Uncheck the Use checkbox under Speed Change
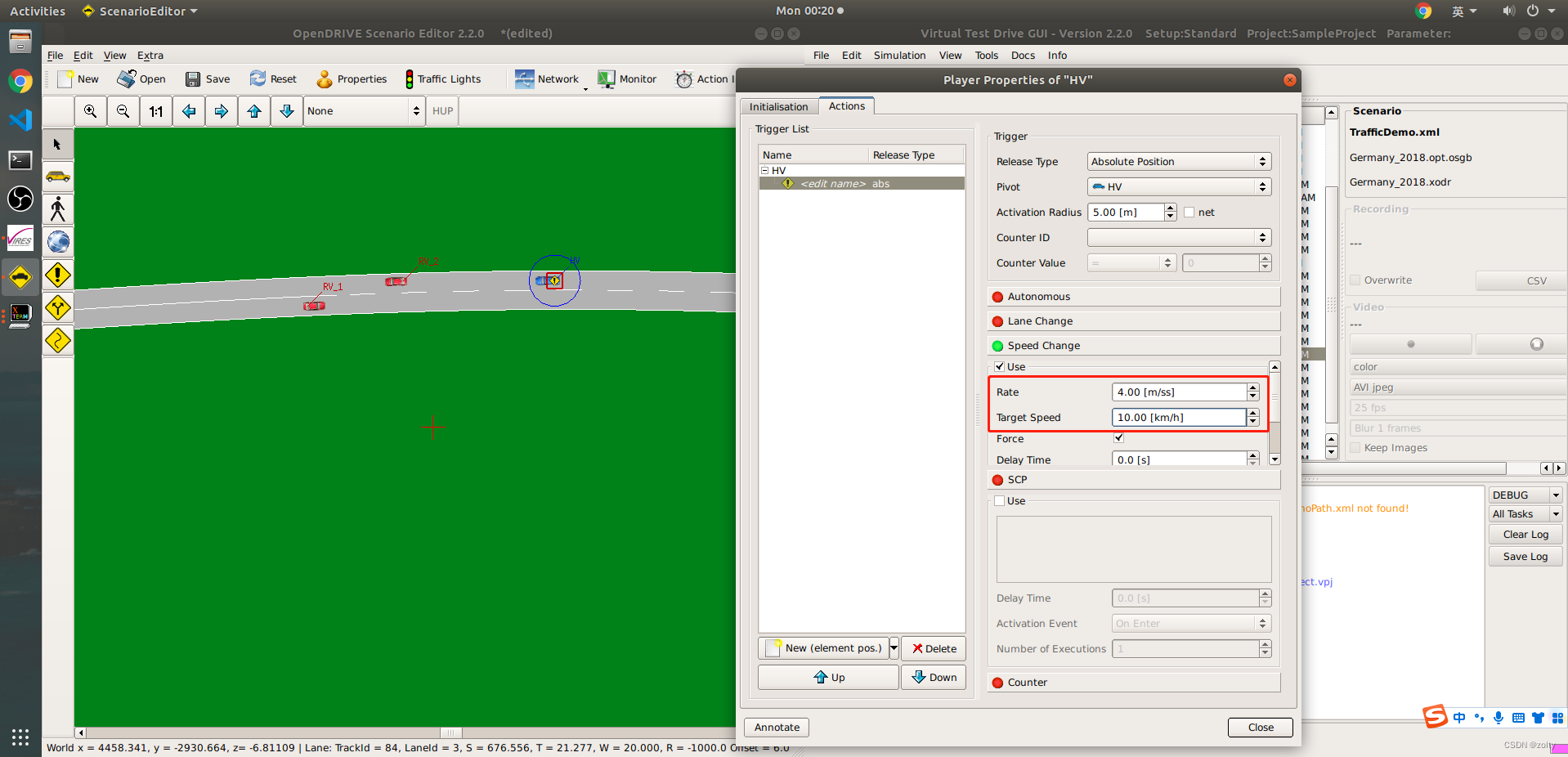 pyautogui.click(x=999, y=366)
